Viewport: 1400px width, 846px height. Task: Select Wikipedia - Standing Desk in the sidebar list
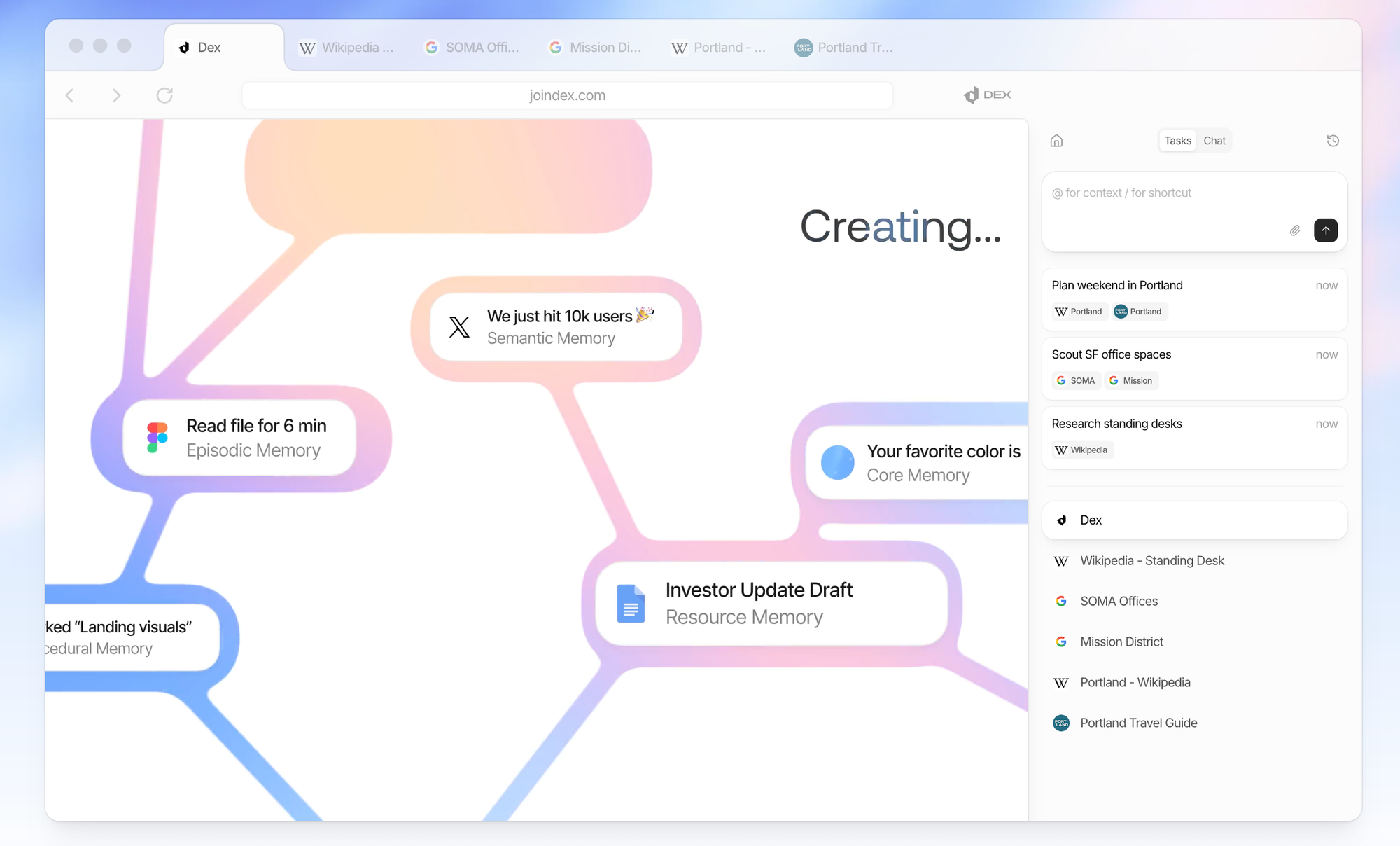1151,560
